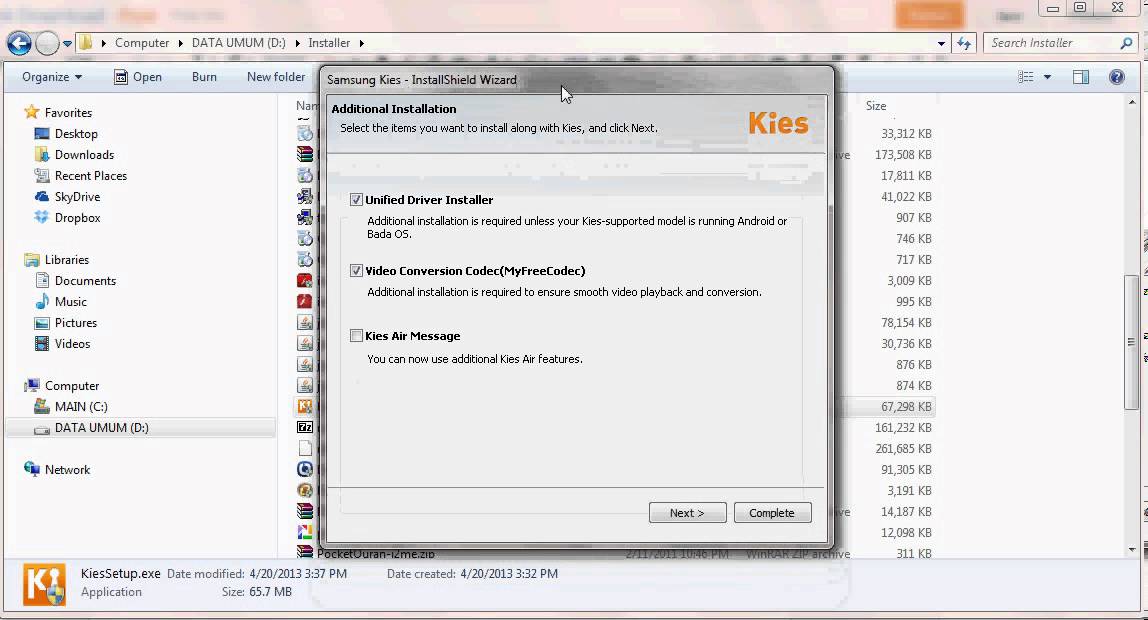Click the refresh button beside address bar
Image resolution: width=1148 pixels, height=620 pixels.
pos(964,44)
